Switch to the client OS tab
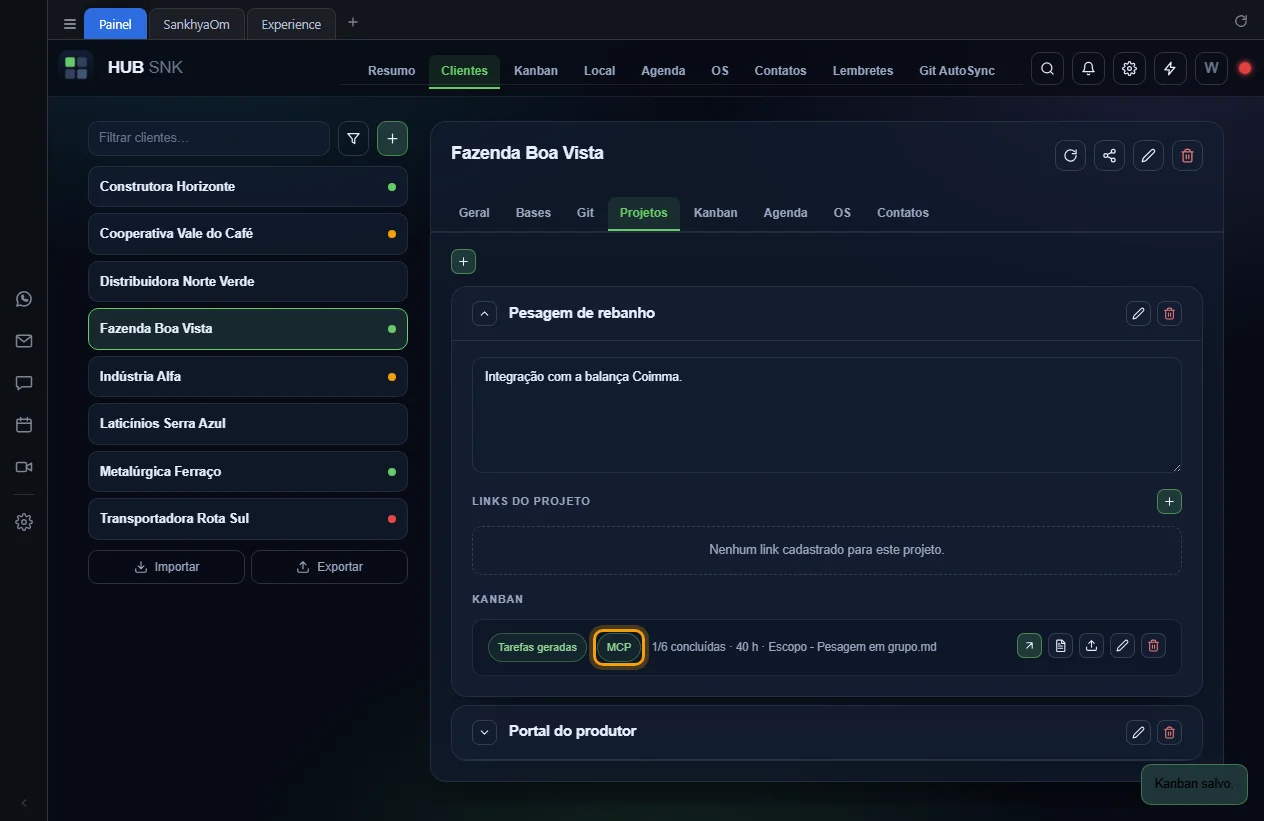 [x=842, y=213]
